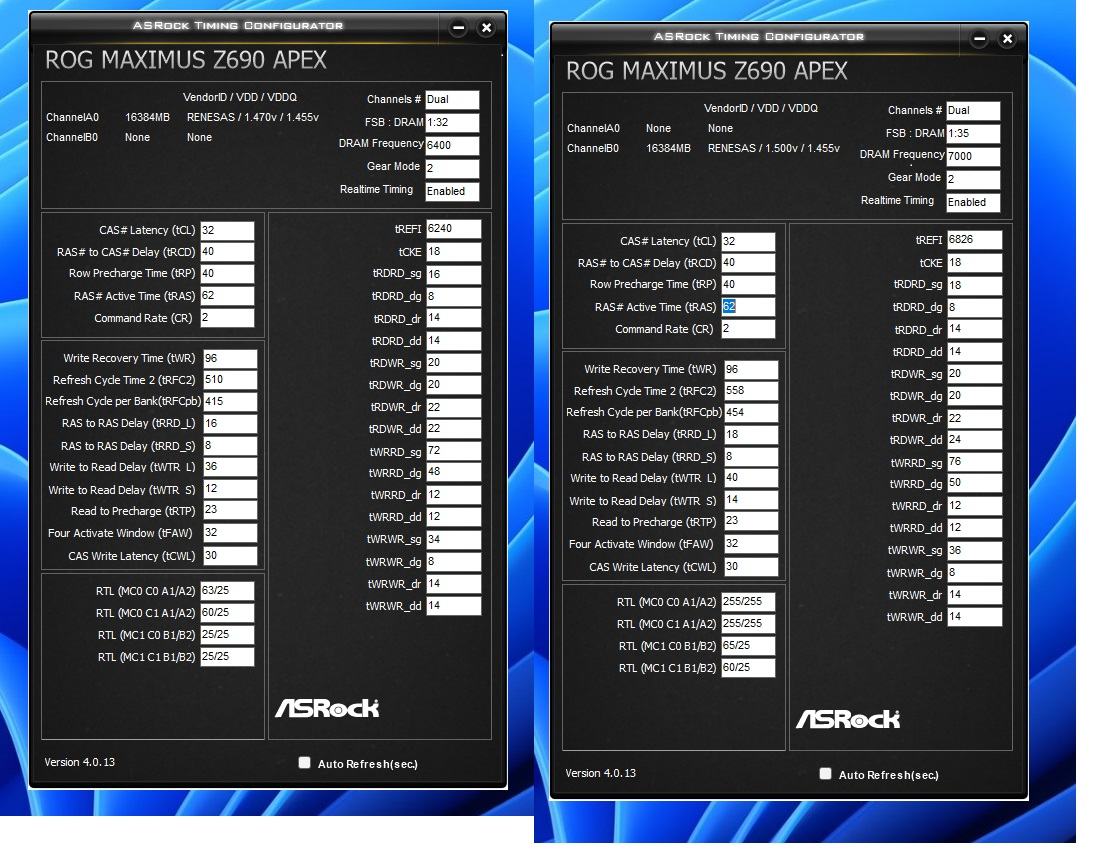Viewport: 1097px width, 850px height.
Task: Click RTL MC0 C0 field showing 63/25
Action: click(x=227, y=590)
